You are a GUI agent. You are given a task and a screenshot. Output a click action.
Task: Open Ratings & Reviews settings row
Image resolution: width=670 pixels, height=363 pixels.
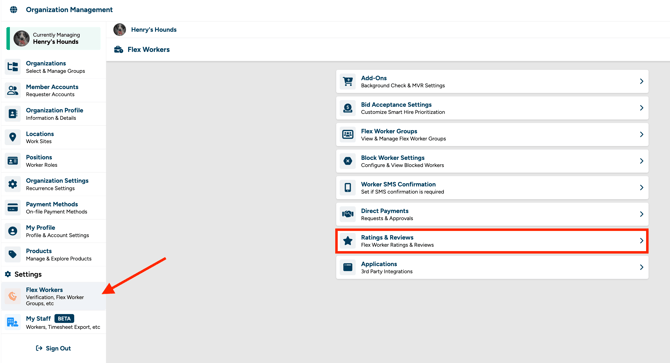[x=492, y=241]
